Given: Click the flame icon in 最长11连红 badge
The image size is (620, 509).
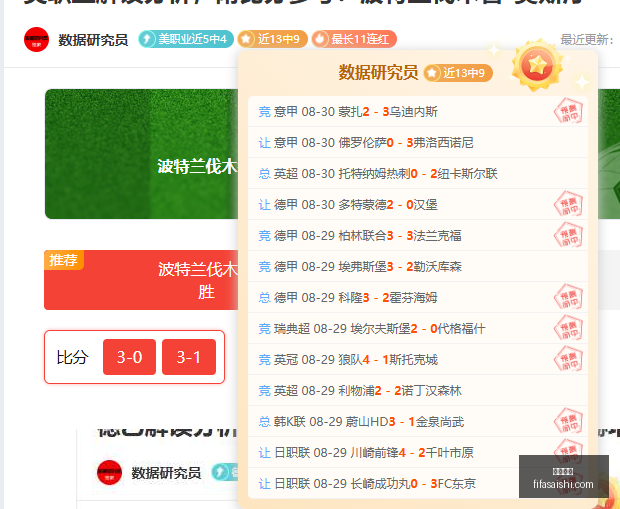Looking at the screenshot, I should pyautogui.click(x=320, y=39).
